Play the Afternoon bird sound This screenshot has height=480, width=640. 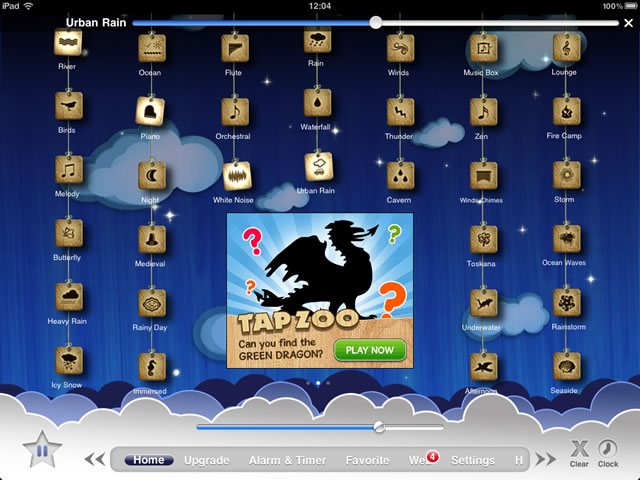tap(483, 367)
